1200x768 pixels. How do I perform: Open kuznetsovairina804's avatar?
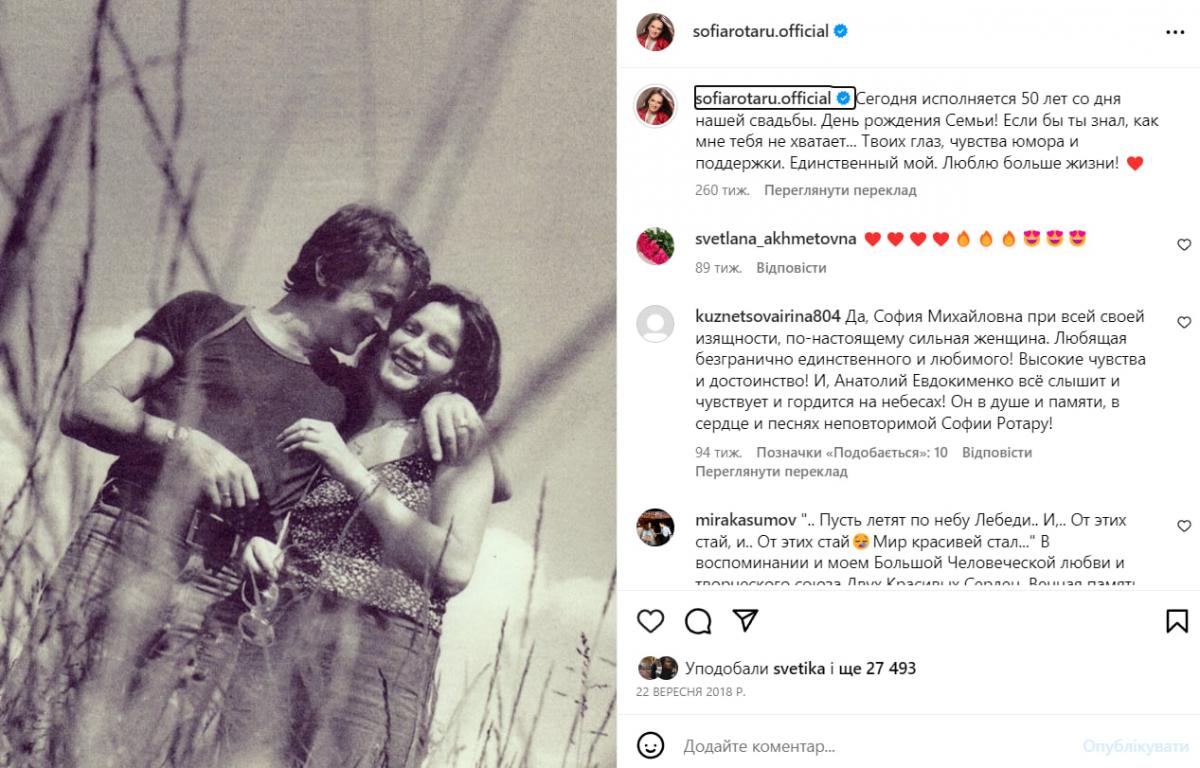coord(654,323)
